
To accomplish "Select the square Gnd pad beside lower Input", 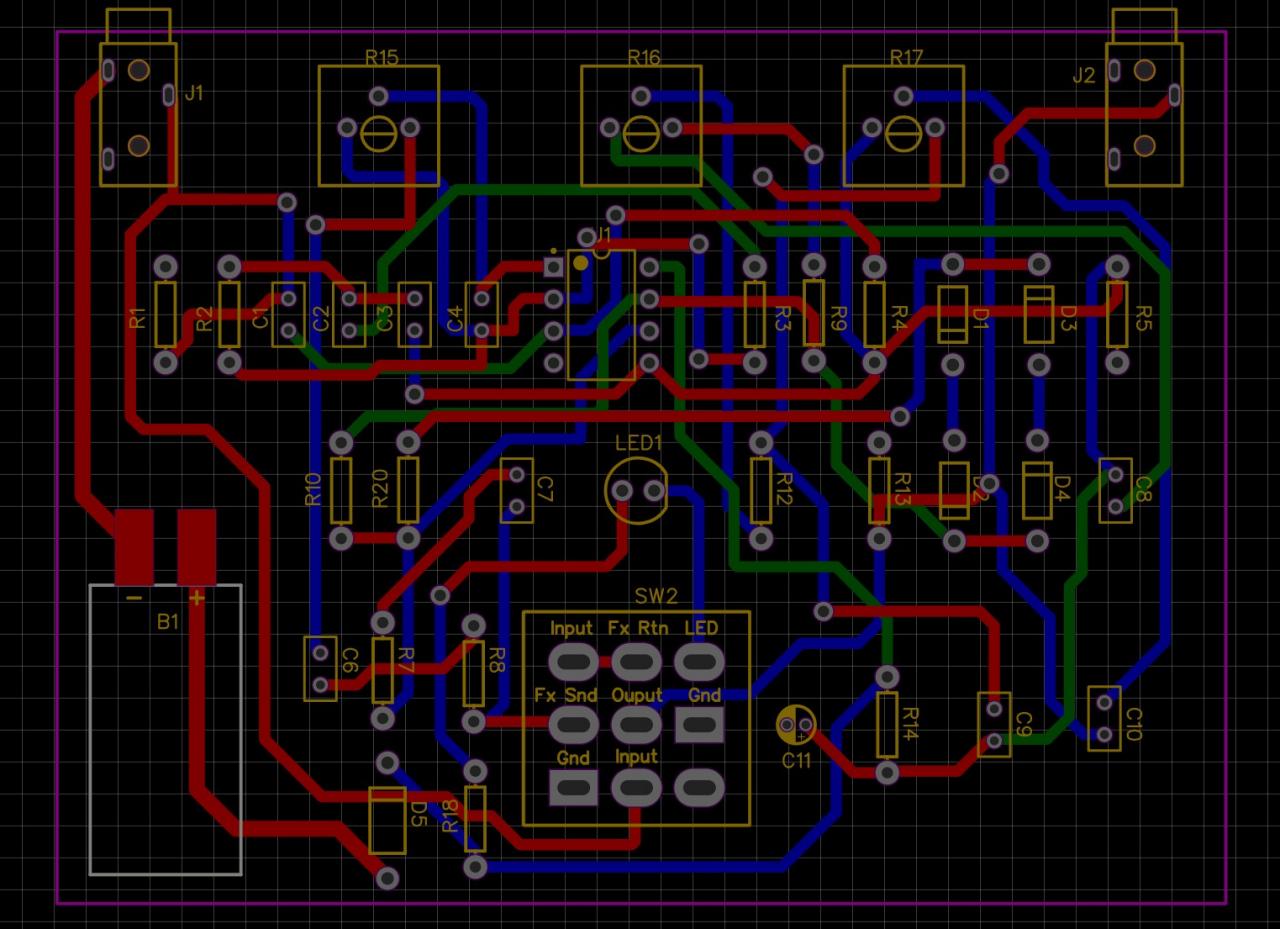I will coord(574,787).
